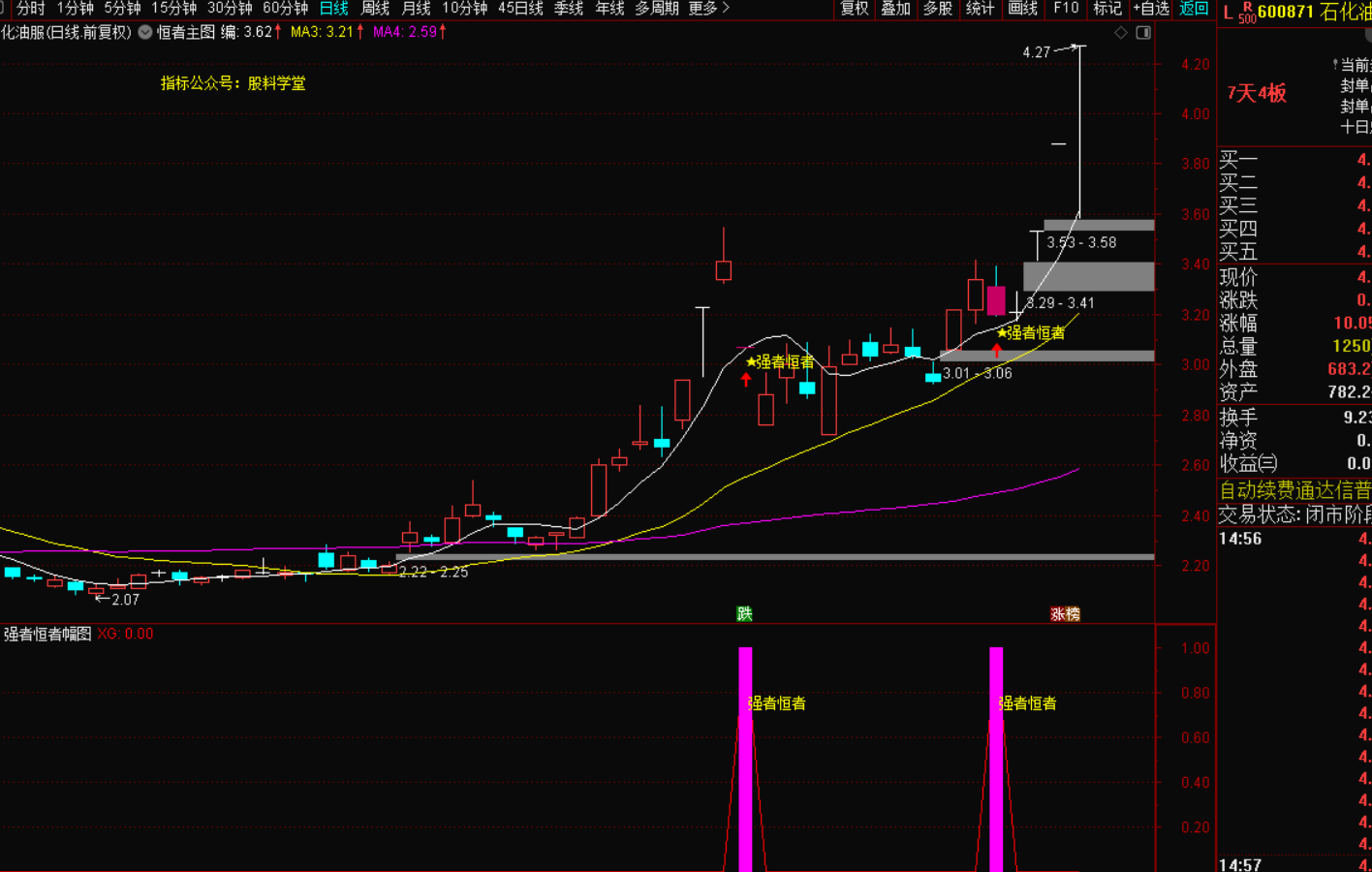This screenshot has height=872, width=1372.
Task: Click the R 500 index tag icon
Action: tap(1247, 13)
